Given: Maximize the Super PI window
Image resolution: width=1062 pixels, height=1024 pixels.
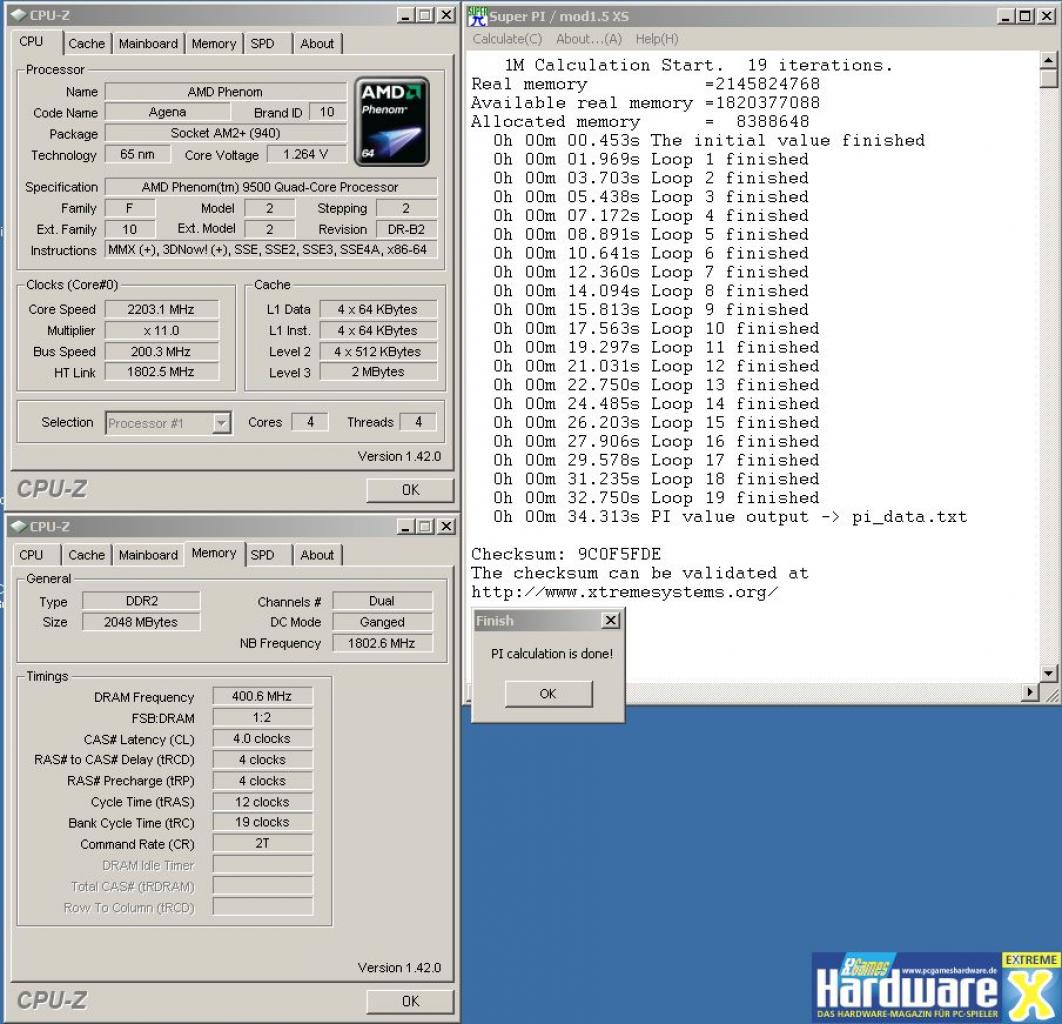Looking at the screenshot, I should pyautogui.click(x=1025, y=16).
